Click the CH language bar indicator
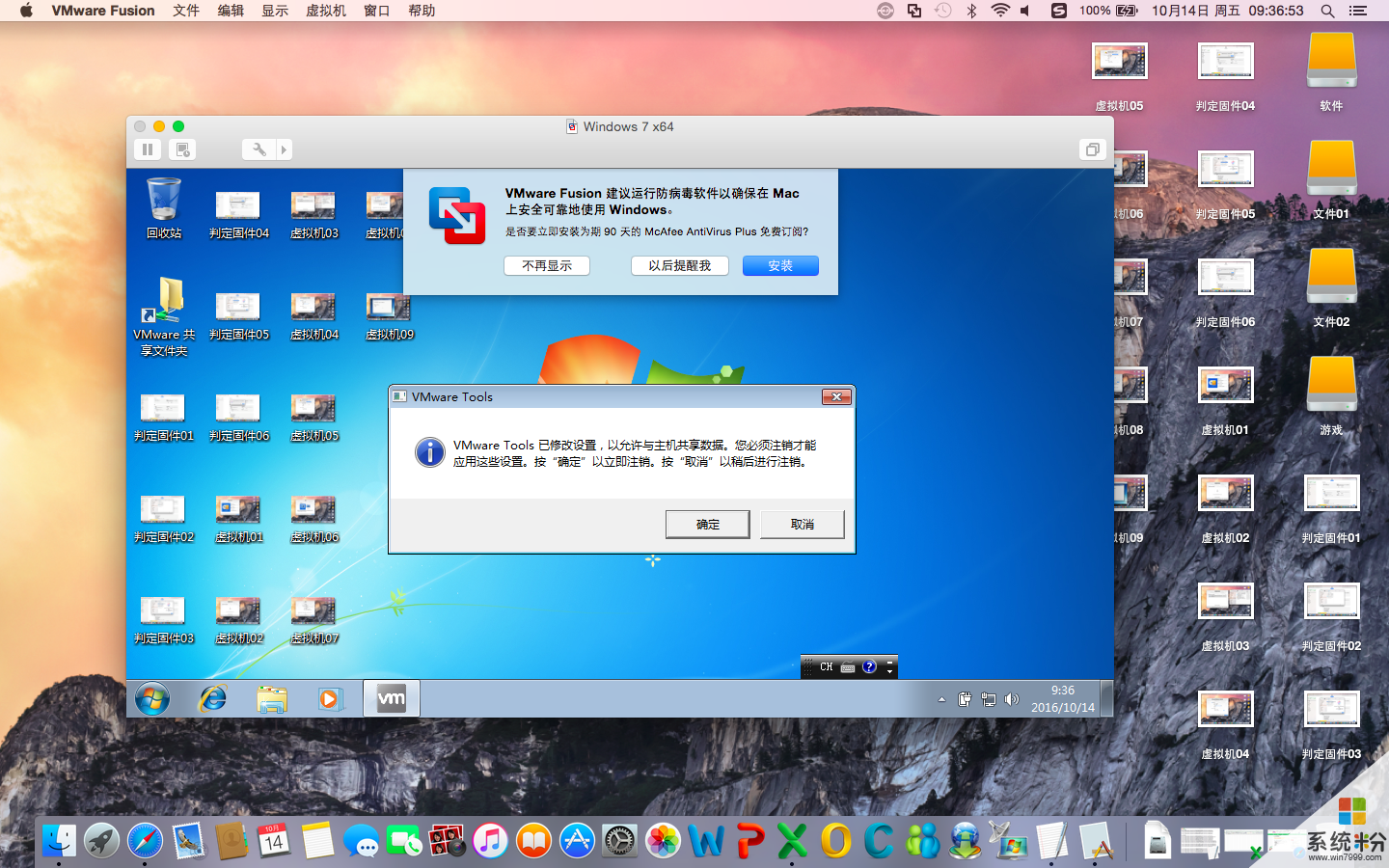The height and width of the screenshot is (868, 1389). coord(827,667)
